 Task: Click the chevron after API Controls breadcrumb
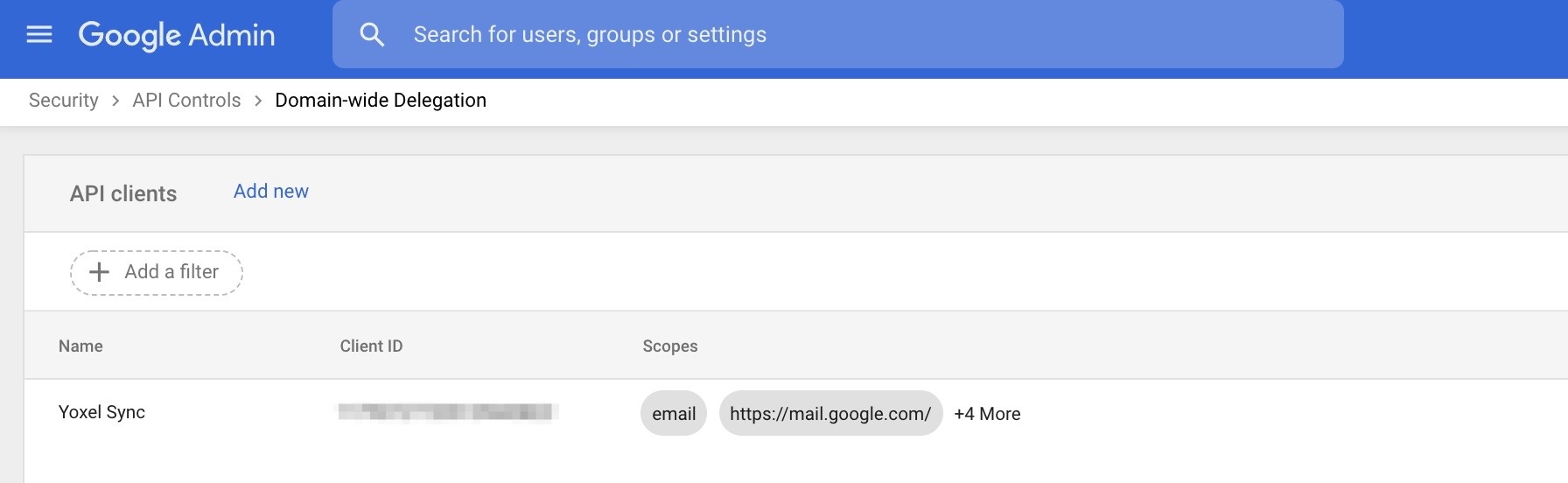click(258, 101)
